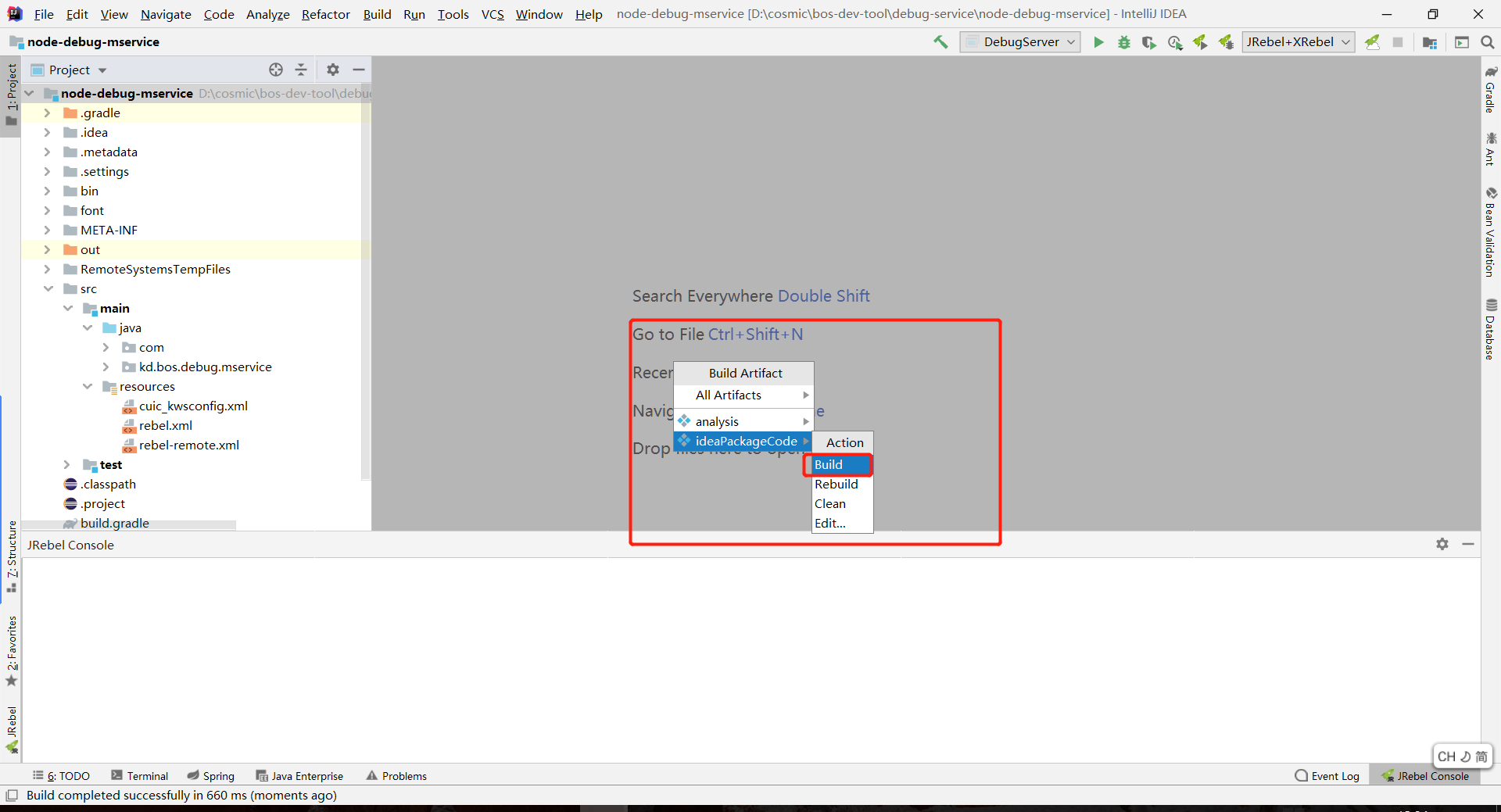Open the File menu
The width and height of the screenshot is (1501, 812).
44,14
